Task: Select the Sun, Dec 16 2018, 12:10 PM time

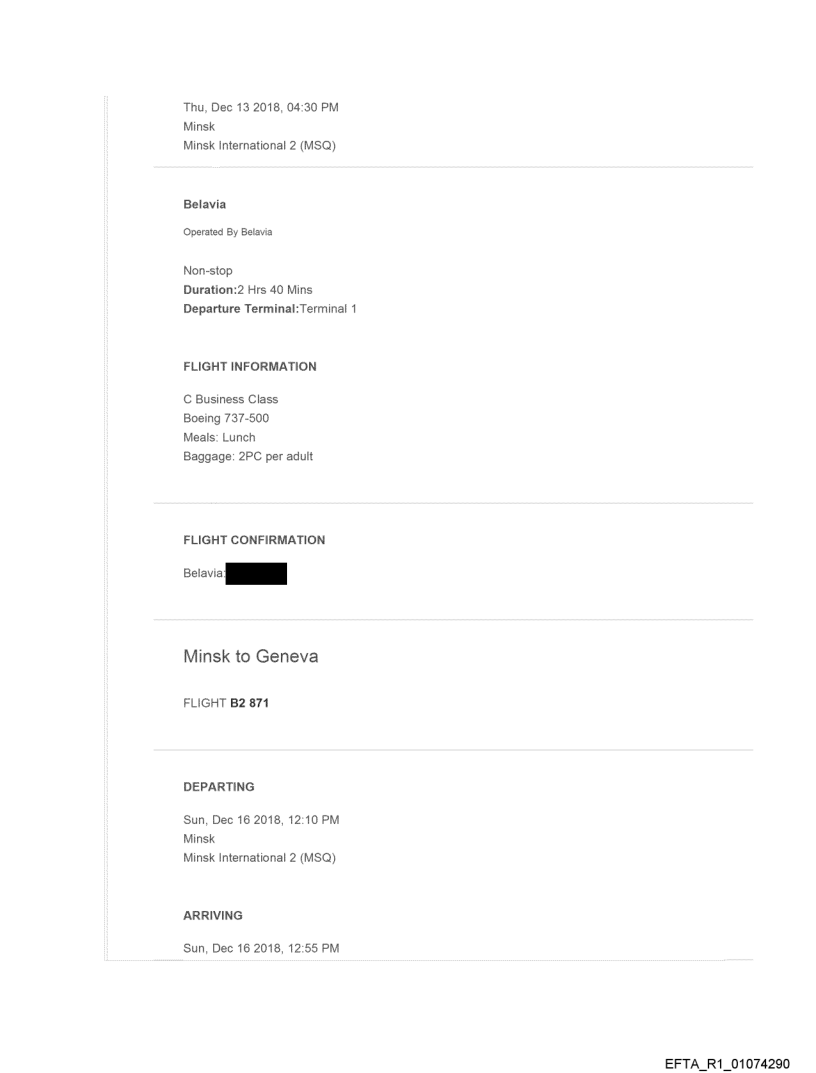Action: (x=261, y=820)
